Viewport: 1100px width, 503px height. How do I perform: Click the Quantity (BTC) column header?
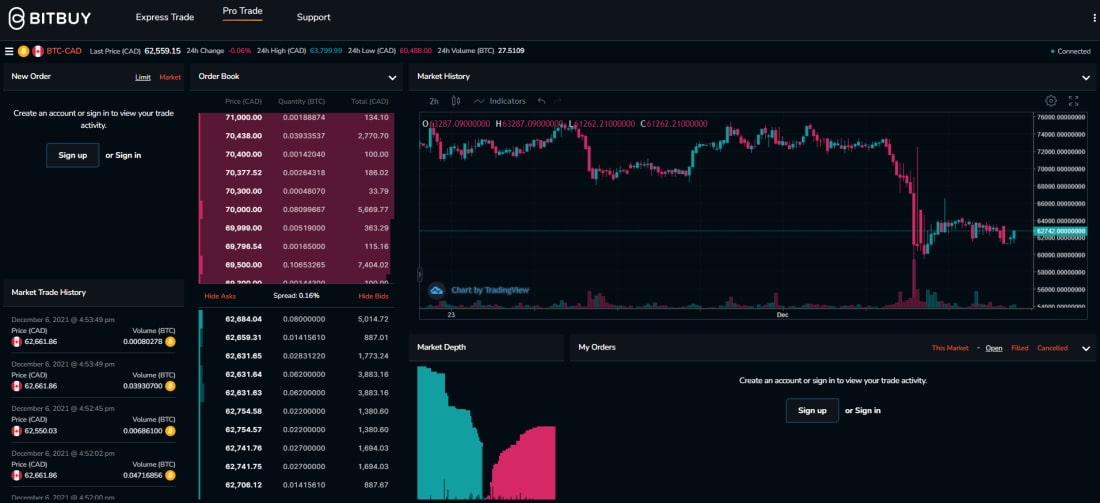(x=302, y=102)
